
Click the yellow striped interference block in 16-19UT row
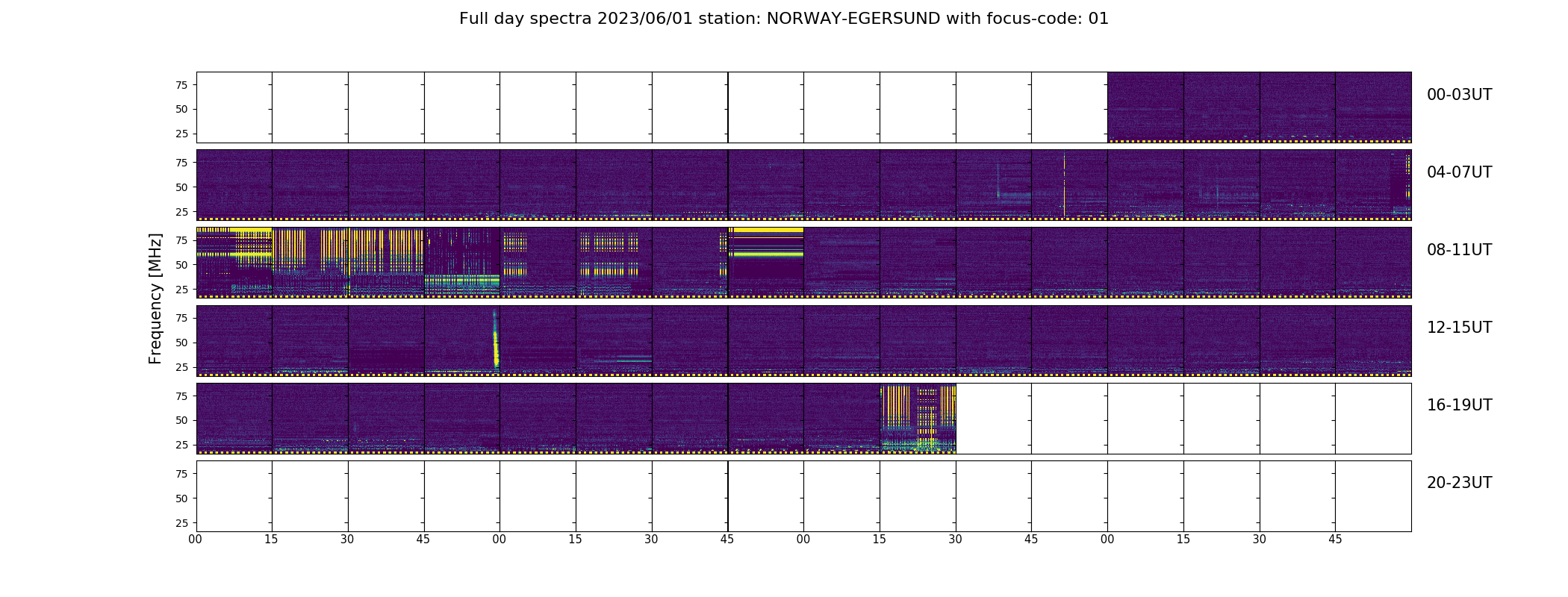click(x=918, y=418)
